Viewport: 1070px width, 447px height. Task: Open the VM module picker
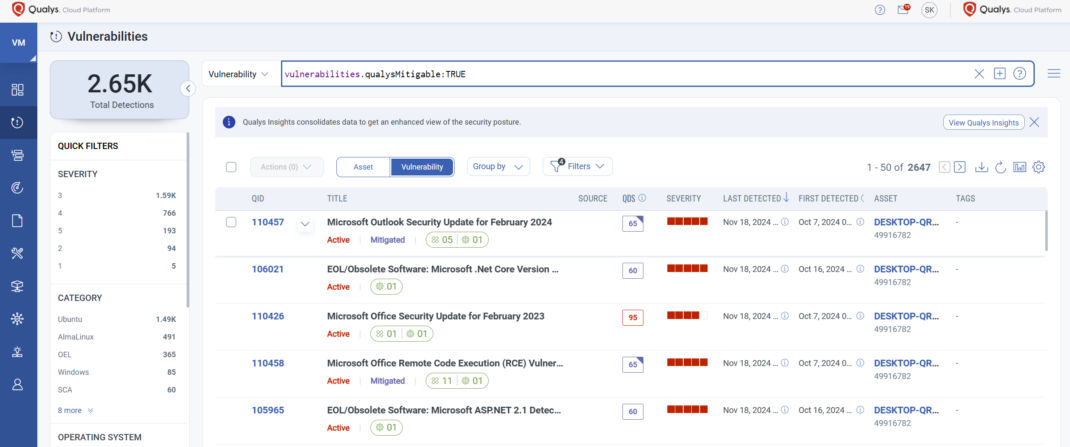coord(18,43)
